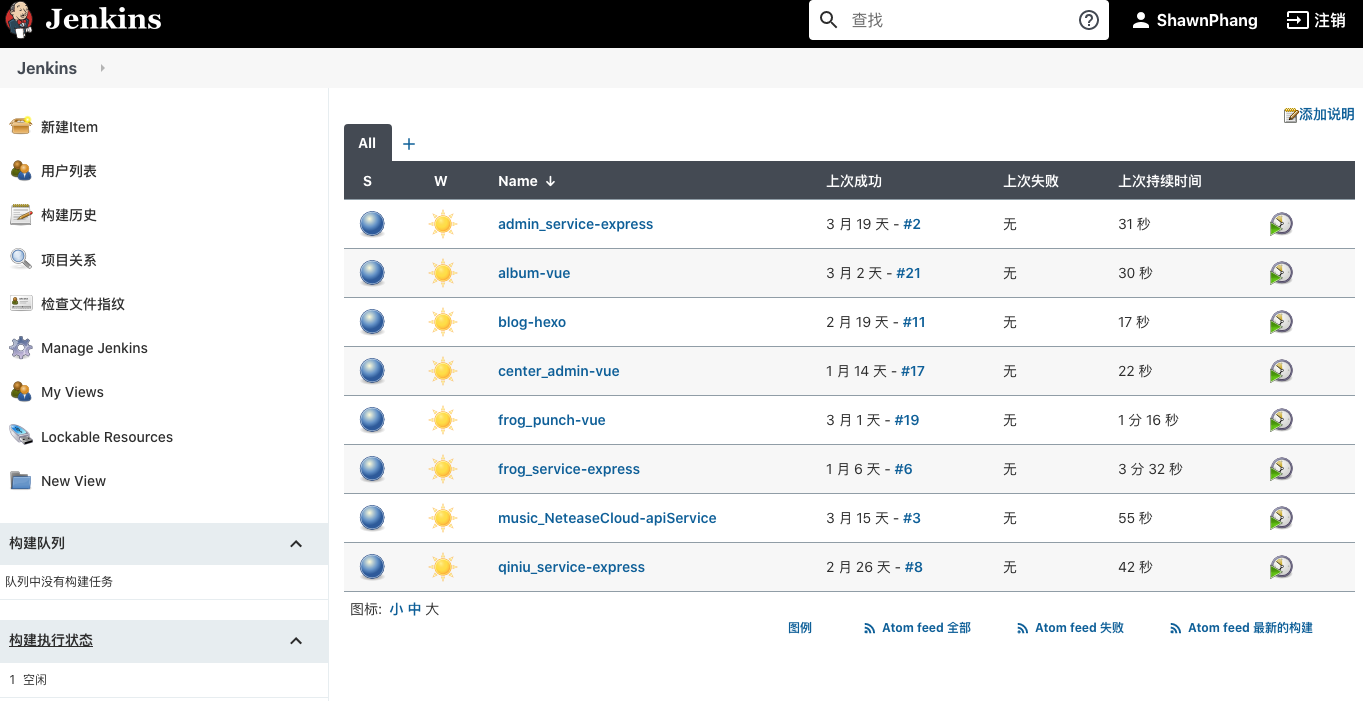The width and height of the screenshot is (1363, 701).
Task: Click the Lockable Resources icon in sidebar
Action: [21, 436]
